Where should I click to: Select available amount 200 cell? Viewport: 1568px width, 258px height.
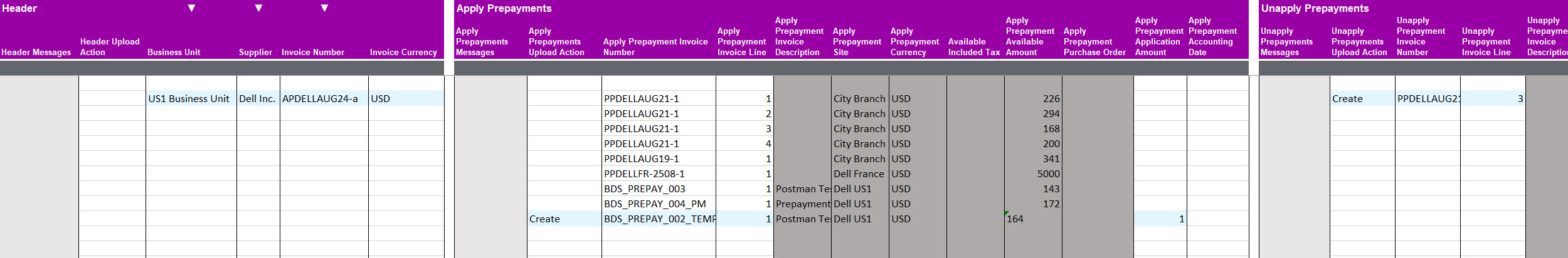(x=1033, y=143)
